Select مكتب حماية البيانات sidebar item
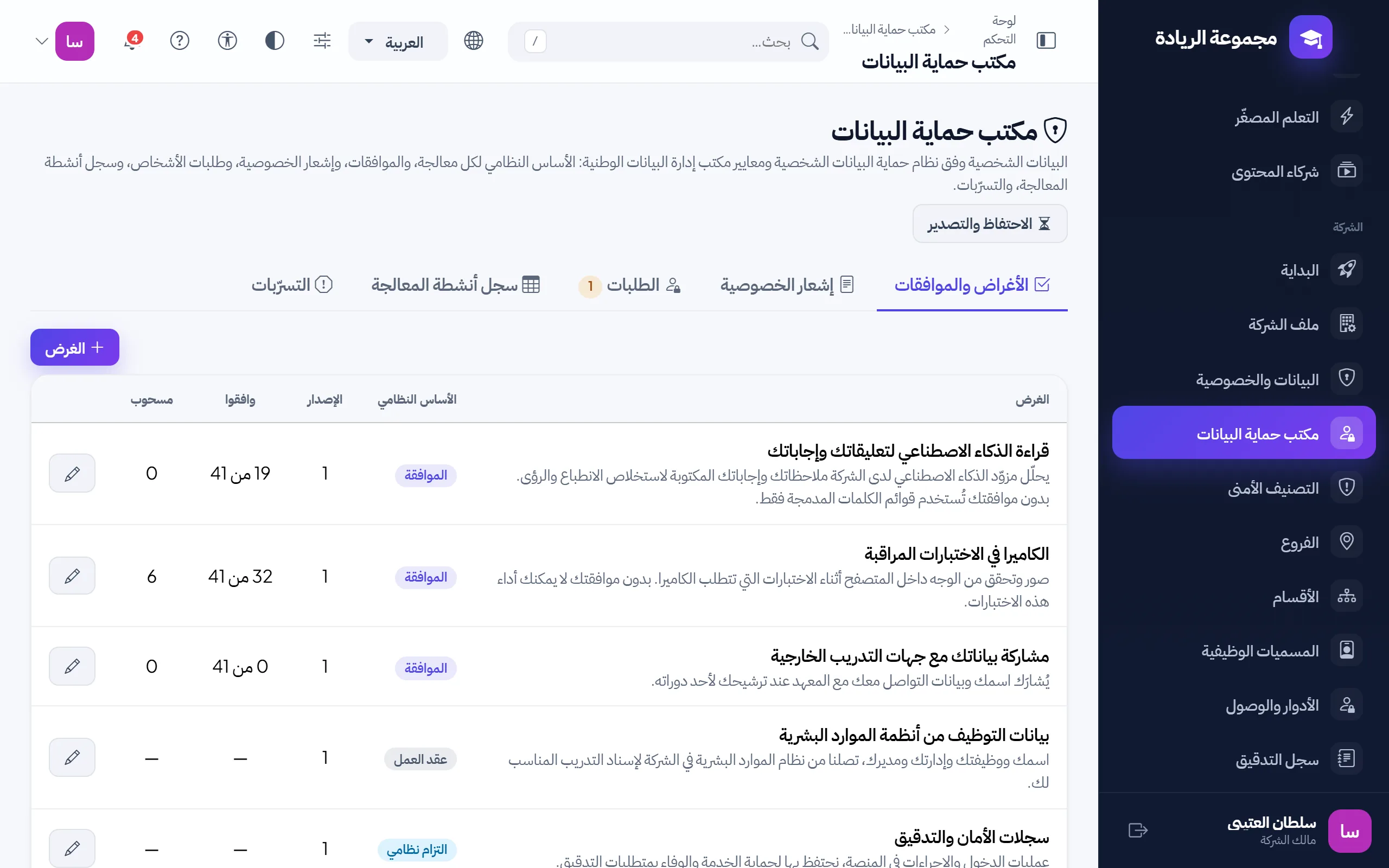1389x868 pixels. click(x=1243, y=433)
